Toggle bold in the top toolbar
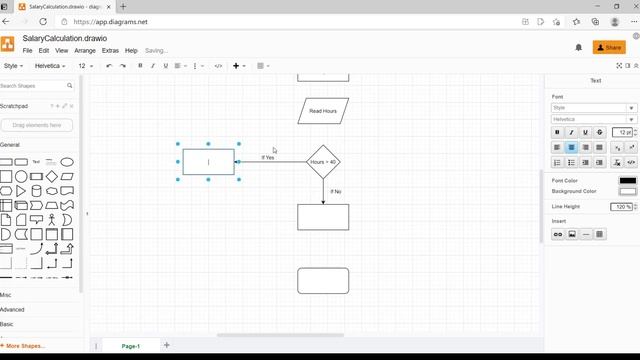The width and height of the screenshot is (640, 360). click(x=140, y=66)
